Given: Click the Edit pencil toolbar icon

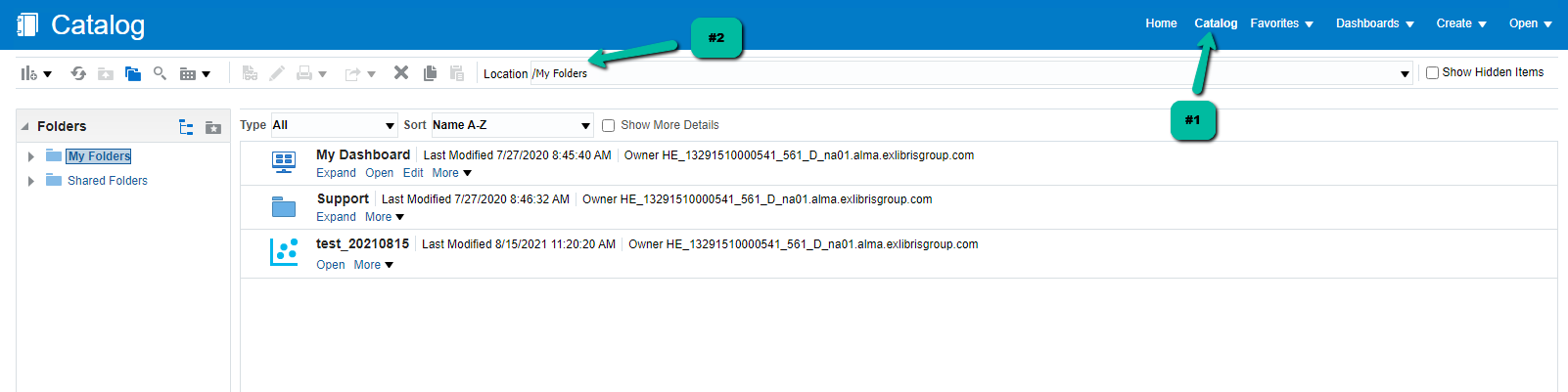Looking at the screenshot, I should pyautogui.click(x=277, y=73).
